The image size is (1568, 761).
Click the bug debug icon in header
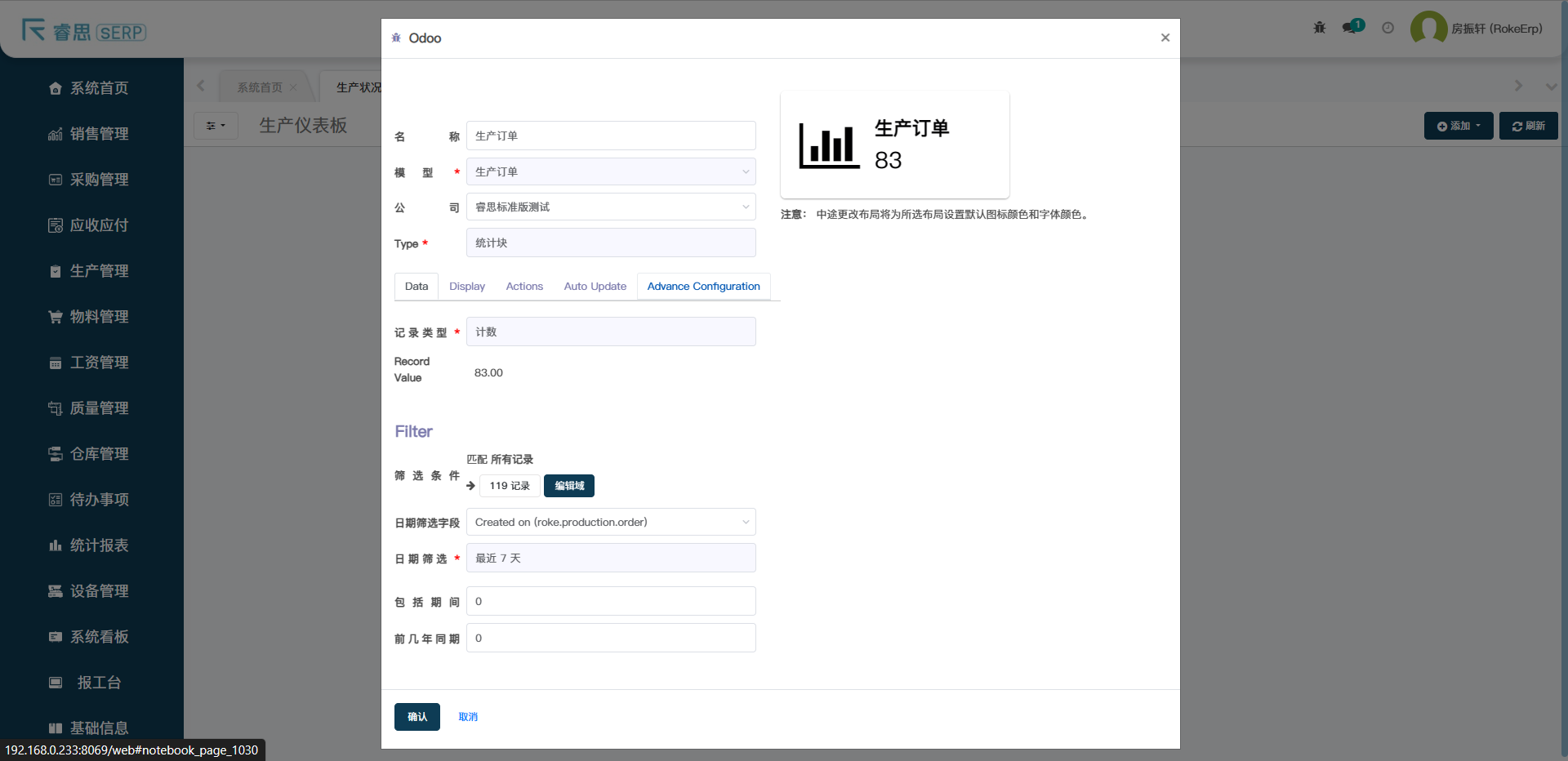point(1319,28)
